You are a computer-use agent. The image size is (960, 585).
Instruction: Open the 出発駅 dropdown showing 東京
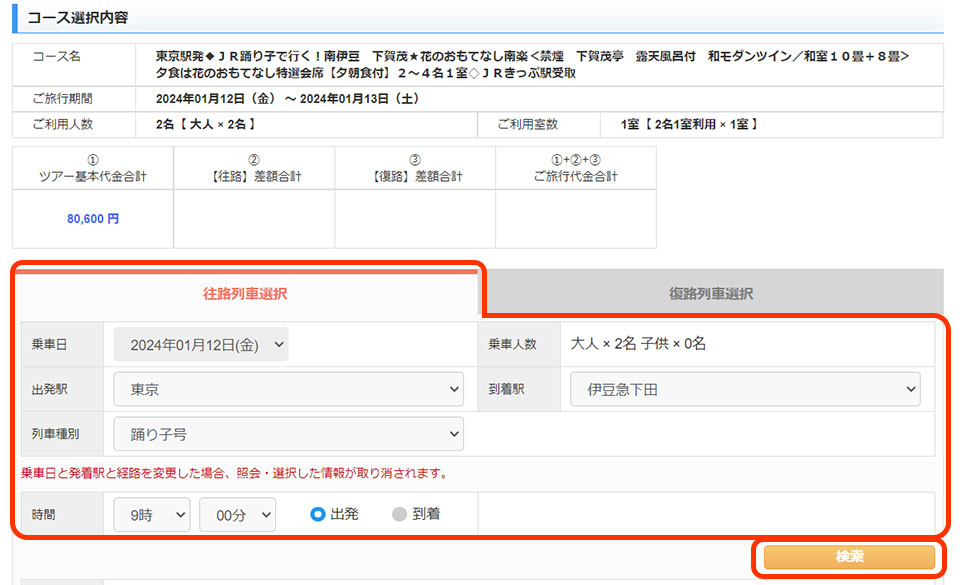288,389
